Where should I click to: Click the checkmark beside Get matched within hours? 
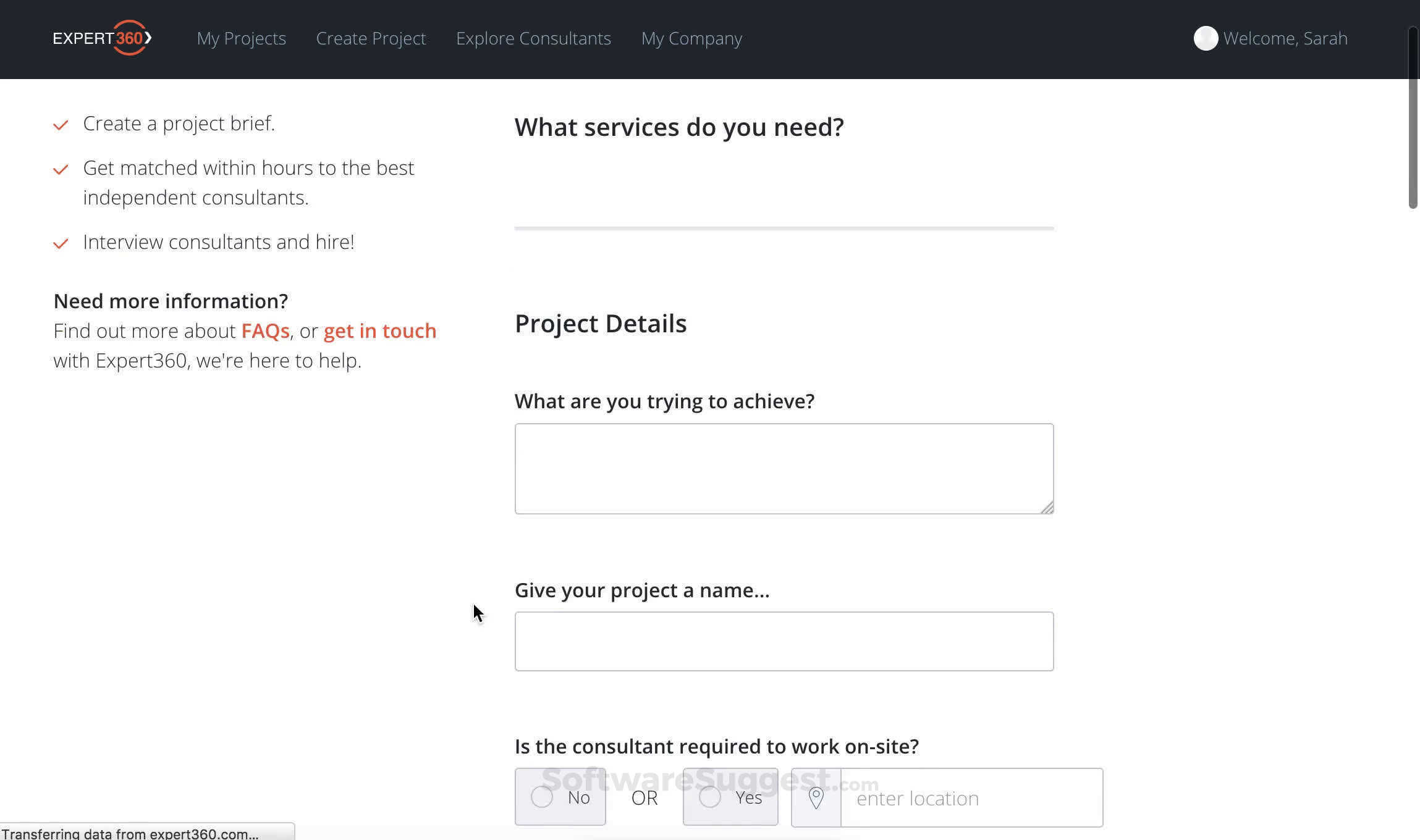point(61,170)
